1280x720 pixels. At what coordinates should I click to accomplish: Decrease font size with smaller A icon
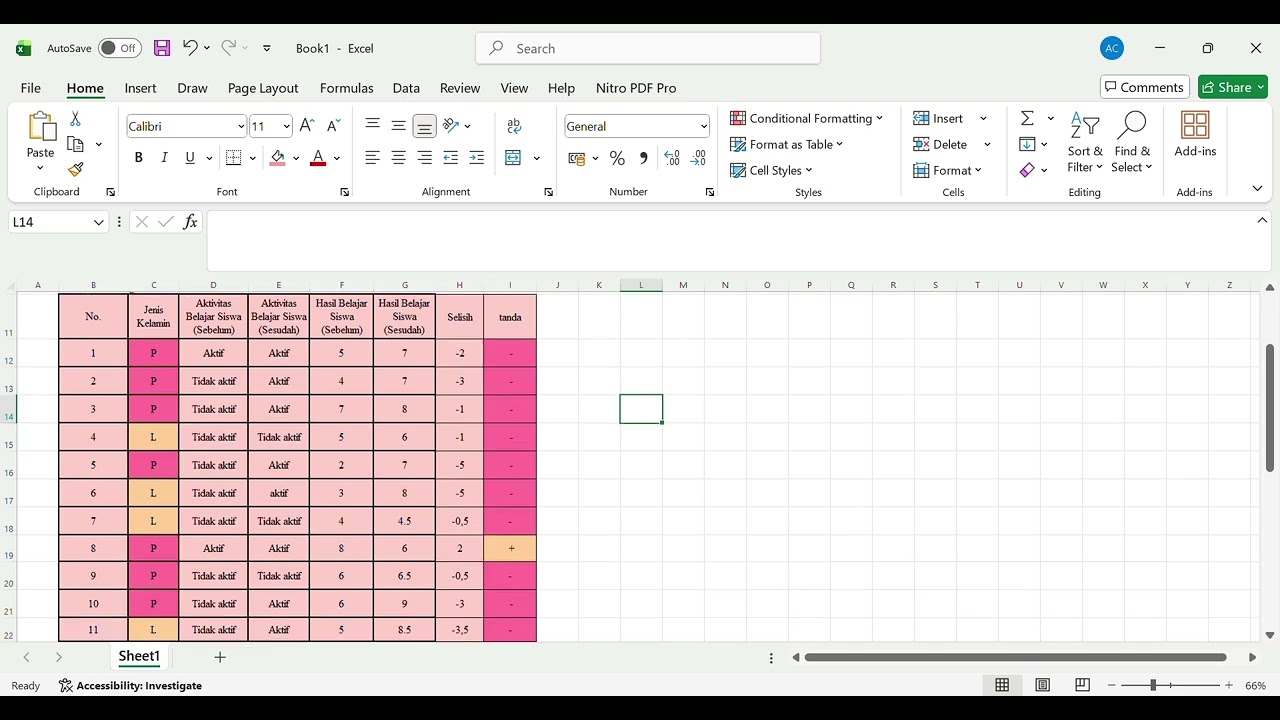333,126
